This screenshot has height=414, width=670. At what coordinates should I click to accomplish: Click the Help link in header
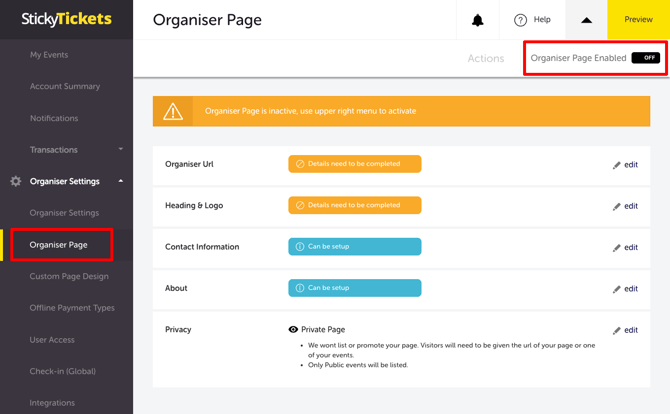click(542, 20)
